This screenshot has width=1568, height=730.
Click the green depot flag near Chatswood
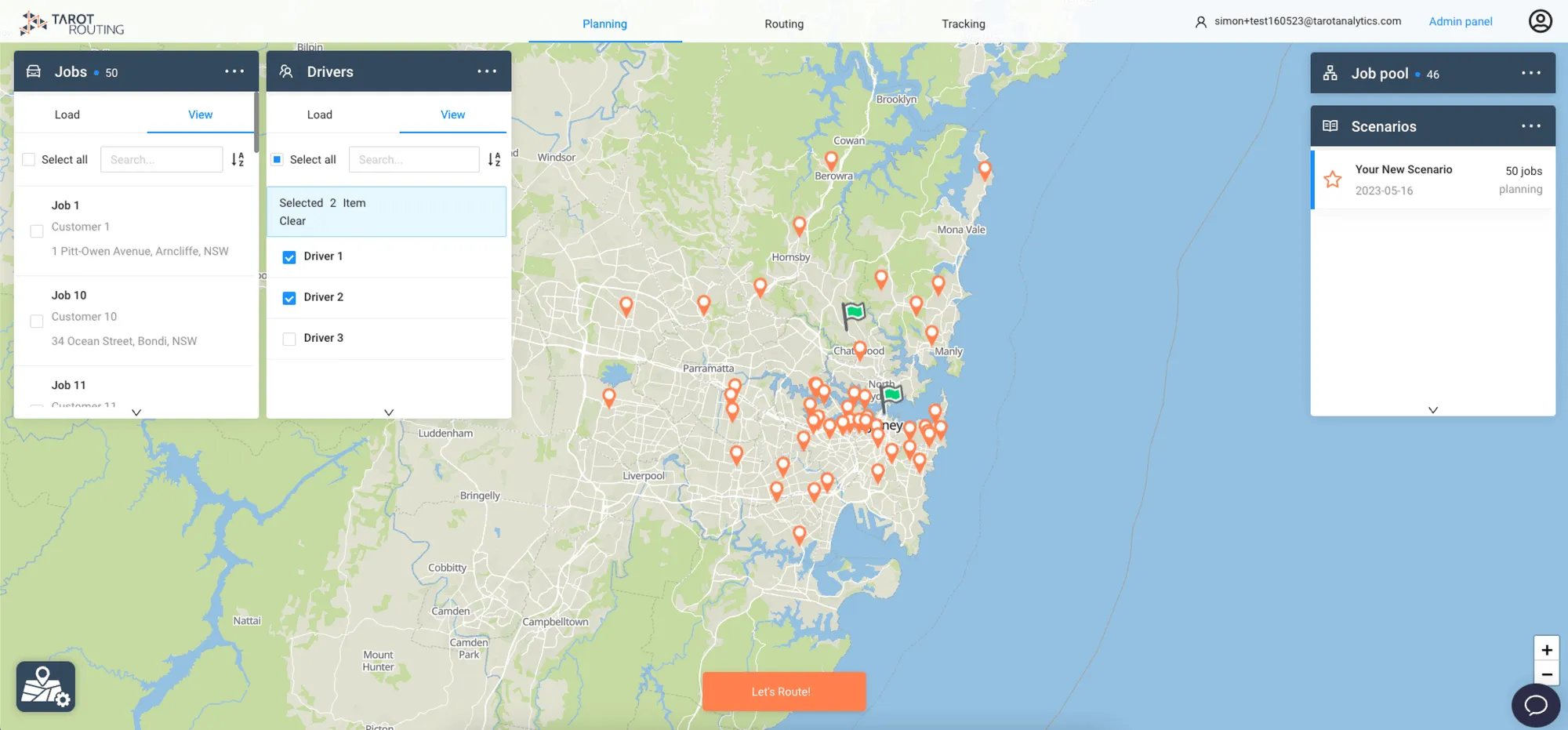tap(853, 315)
